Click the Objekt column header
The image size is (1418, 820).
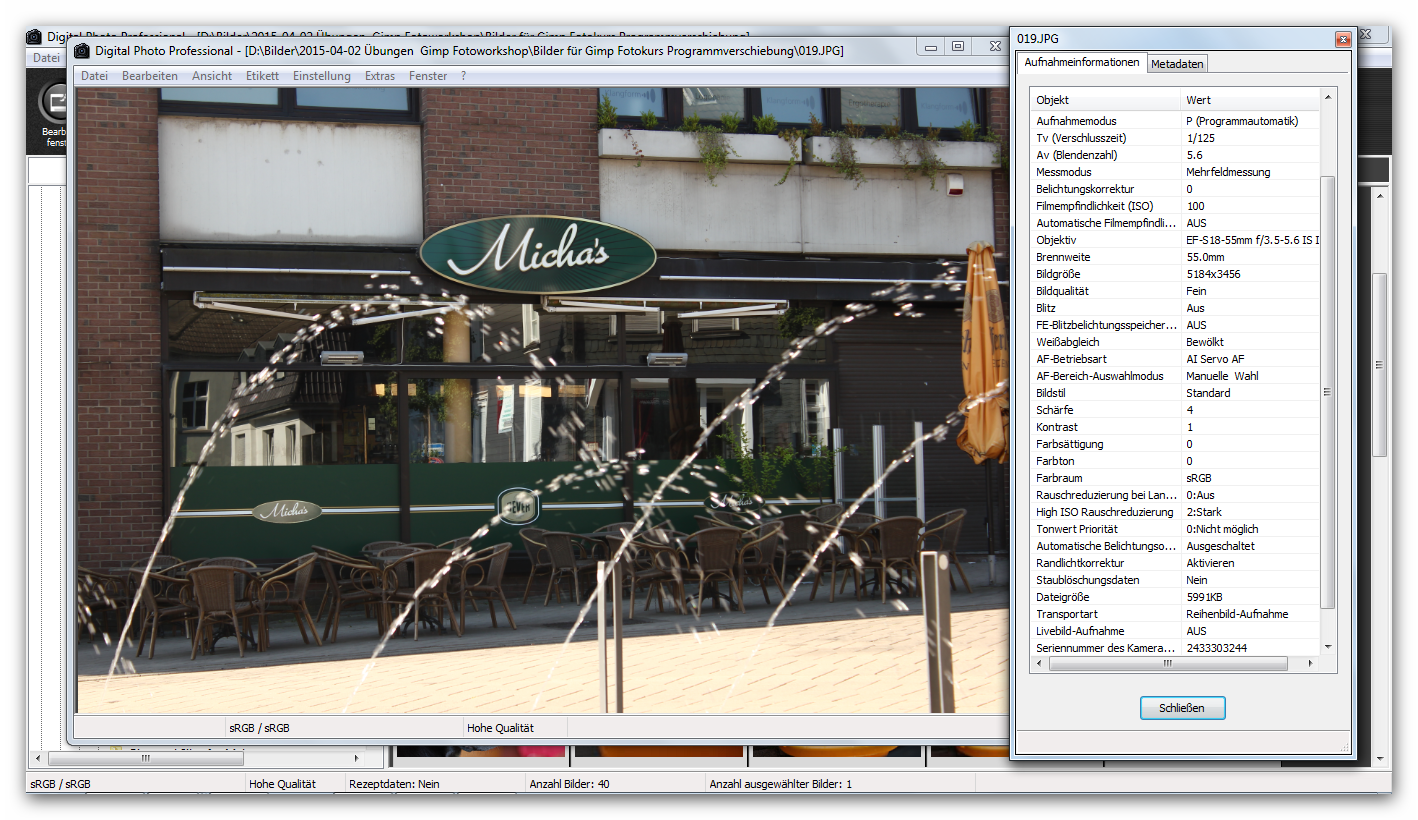pos(1105,100)
